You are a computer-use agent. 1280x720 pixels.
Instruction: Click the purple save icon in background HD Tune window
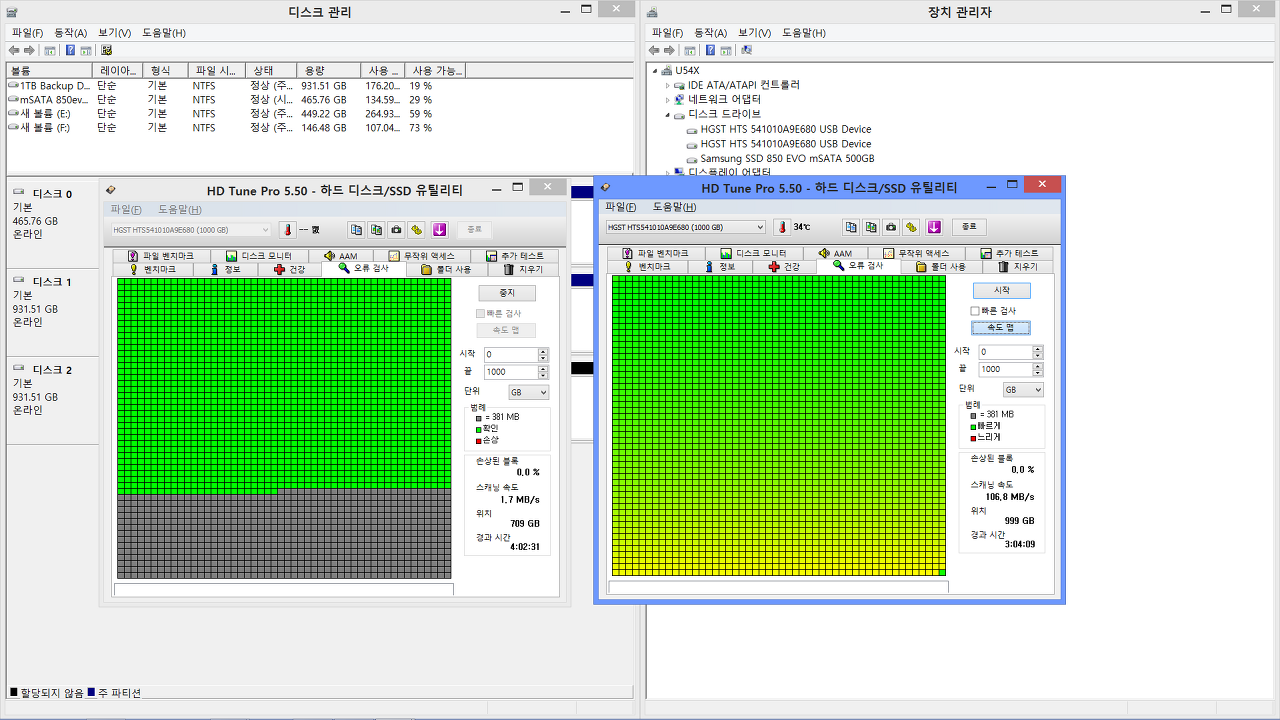pos(440,229)
